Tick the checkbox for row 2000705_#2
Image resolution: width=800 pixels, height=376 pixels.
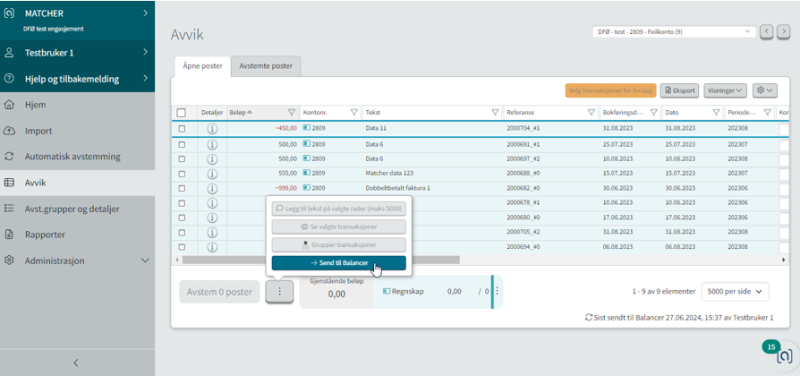(182, 232)
